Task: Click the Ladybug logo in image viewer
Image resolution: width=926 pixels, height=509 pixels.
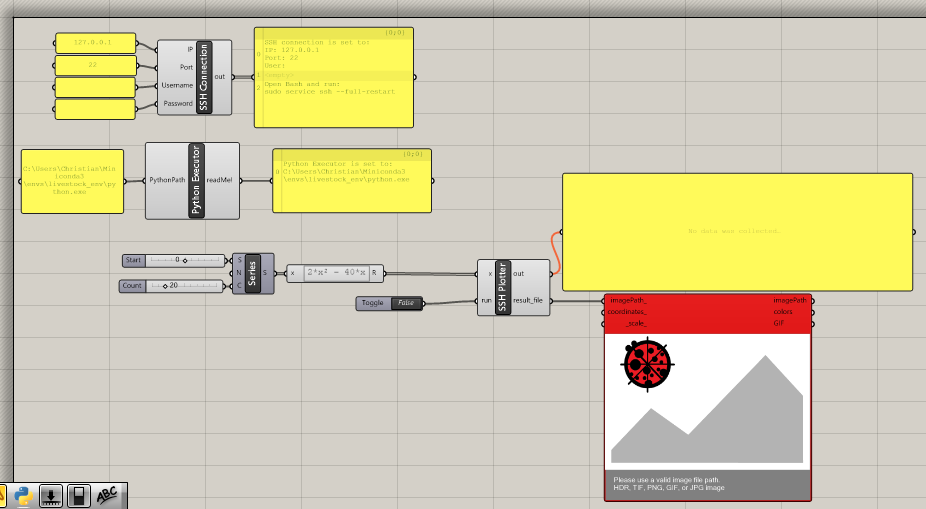Action: pyautogui.click(x=647, y=364)
